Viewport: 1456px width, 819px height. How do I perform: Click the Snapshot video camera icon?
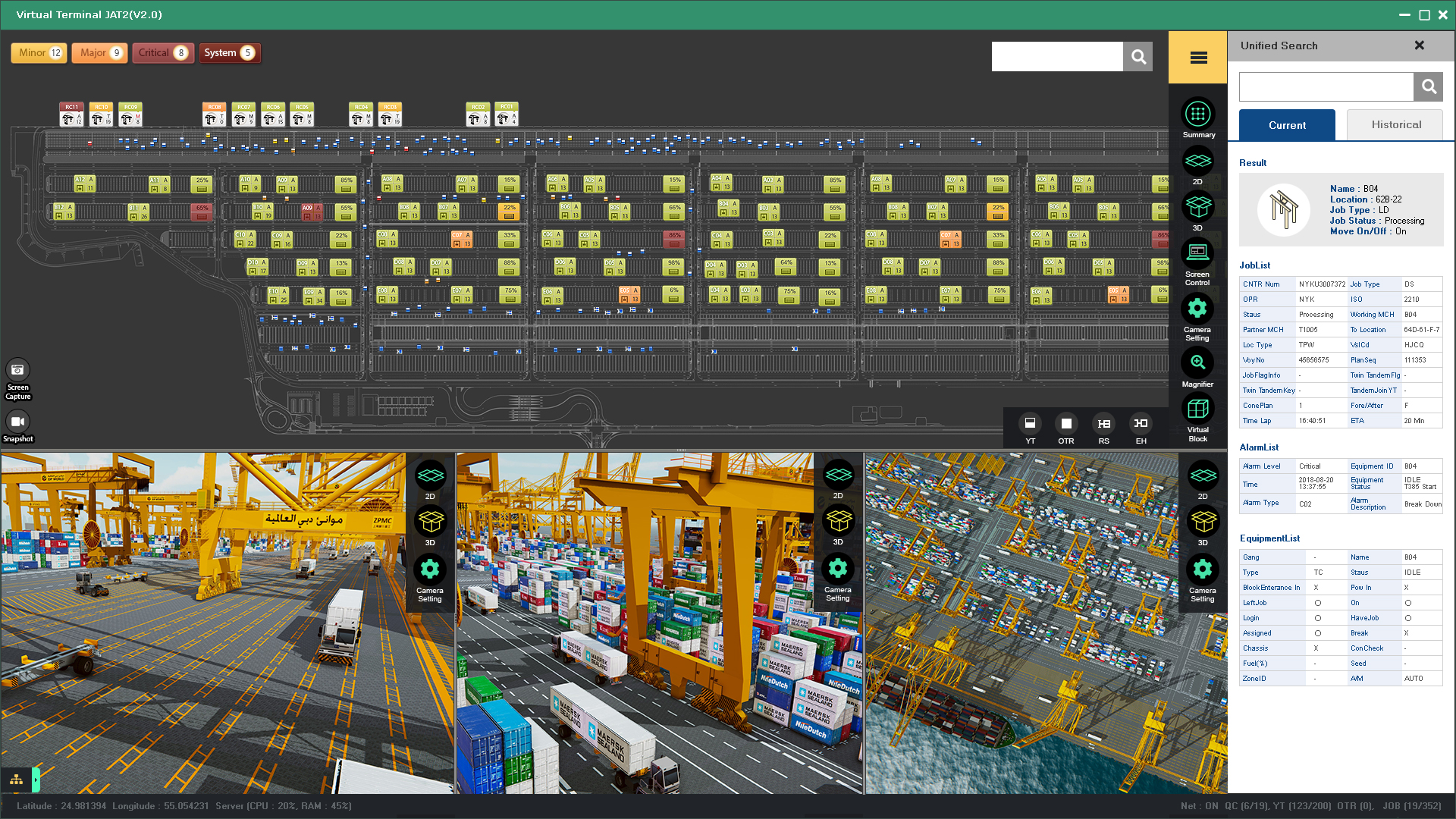point(17,422)
